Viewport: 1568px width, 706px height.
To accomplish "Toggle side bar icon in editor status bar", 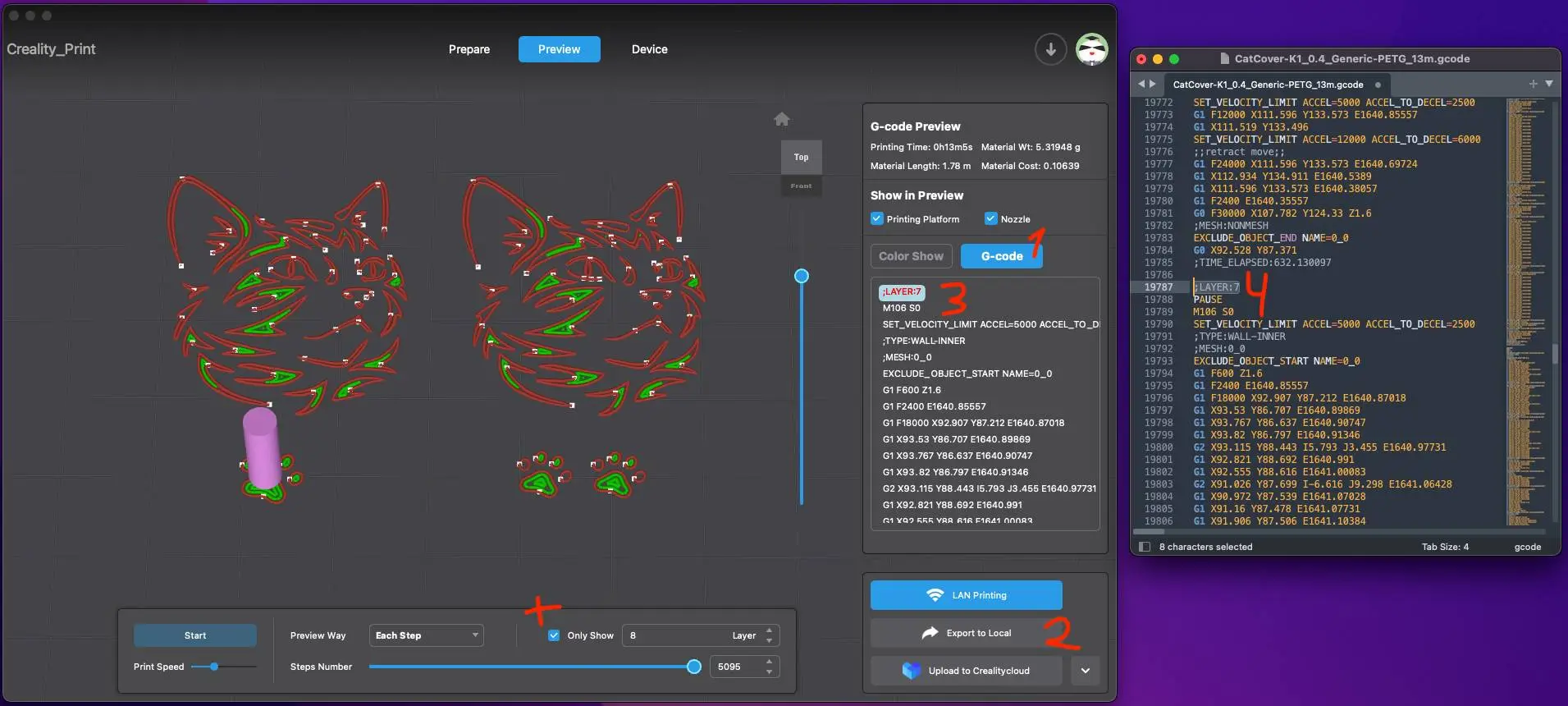I will [x=1145, y=547].
